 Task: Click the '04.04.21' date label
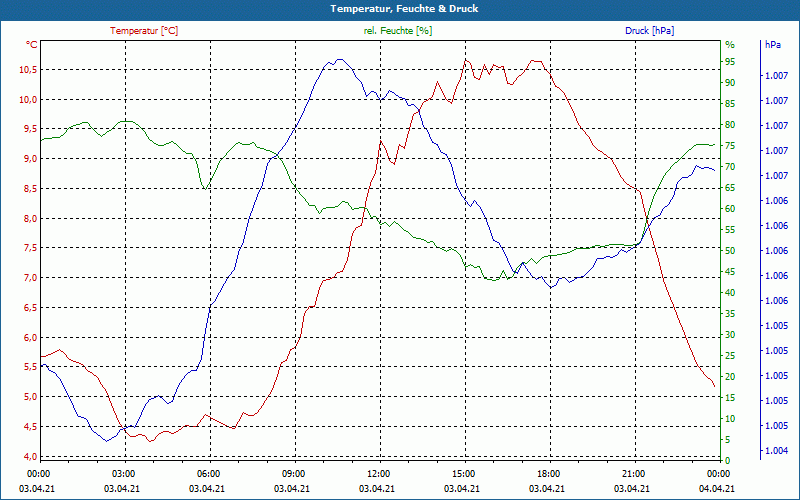[x=718, y=488]
